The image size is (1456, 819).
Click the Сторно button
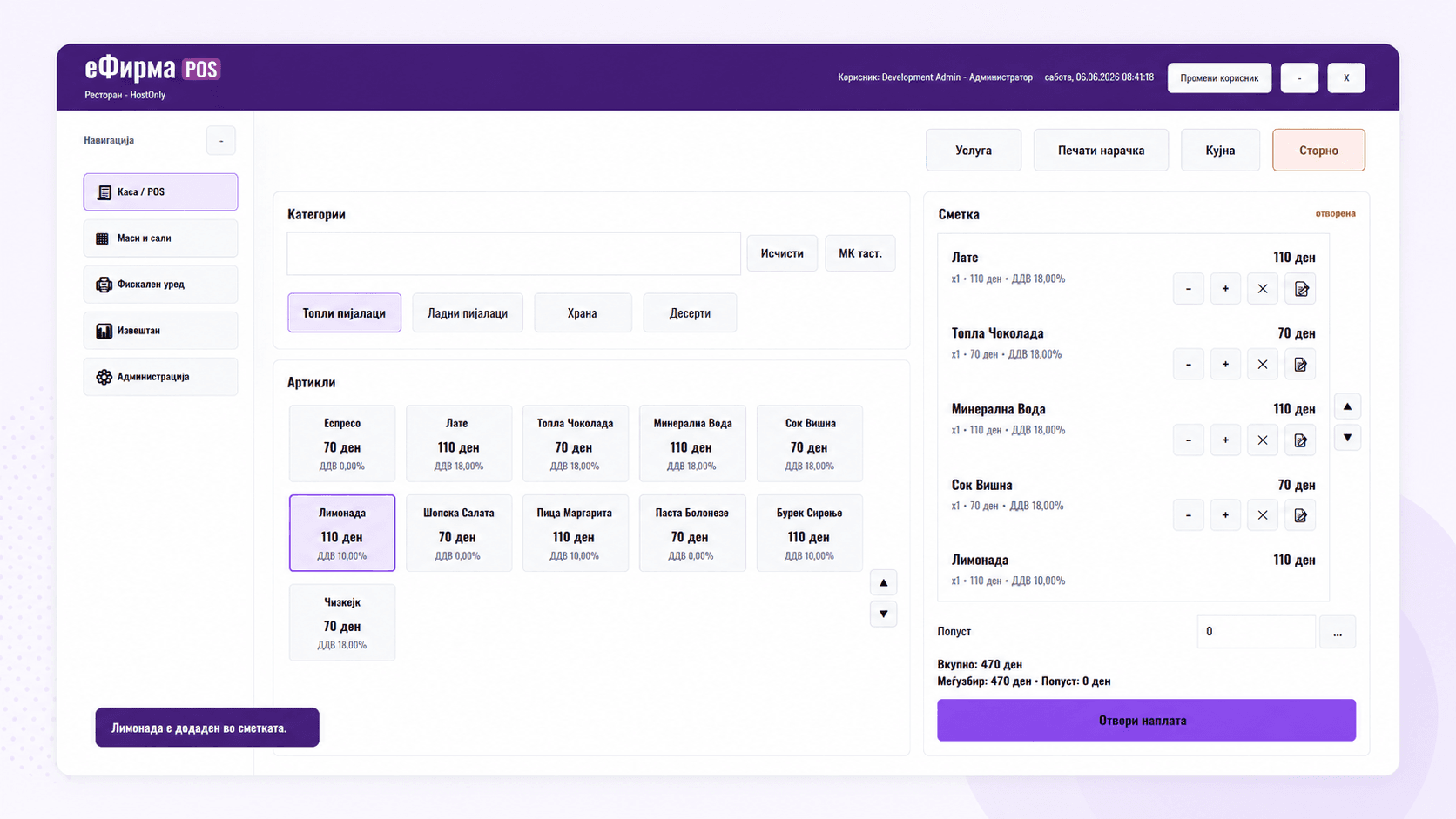1318,150
